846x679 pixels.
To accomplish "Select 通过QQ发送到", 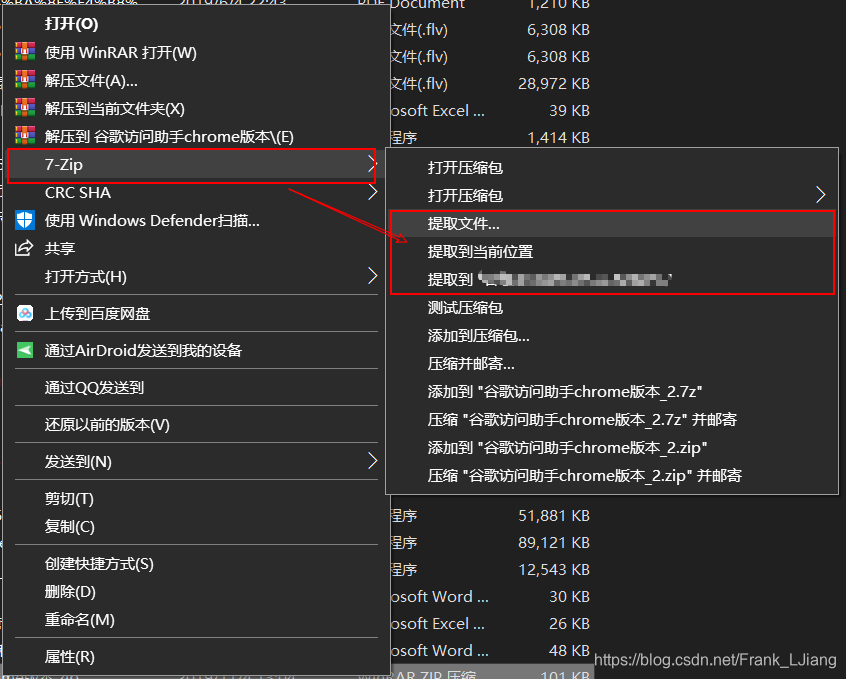I will click(x=196, y=388).
